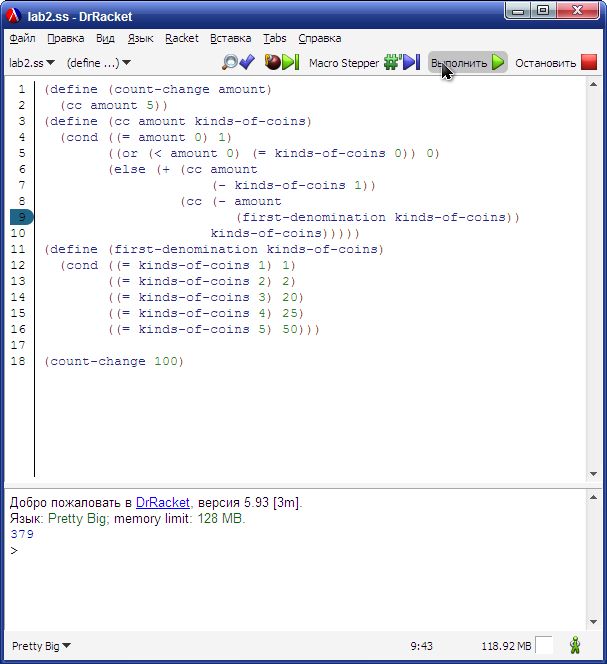
Task: Open the Вид menu
Action: (105, 38)
